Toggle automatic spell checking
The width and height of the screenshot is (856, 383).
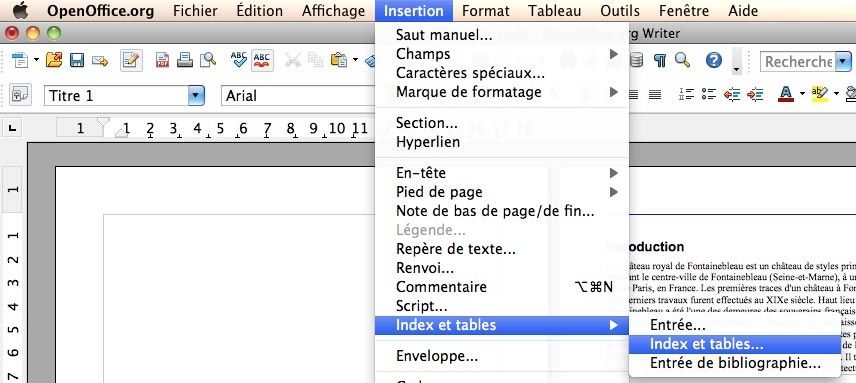(x=262, y=60)
